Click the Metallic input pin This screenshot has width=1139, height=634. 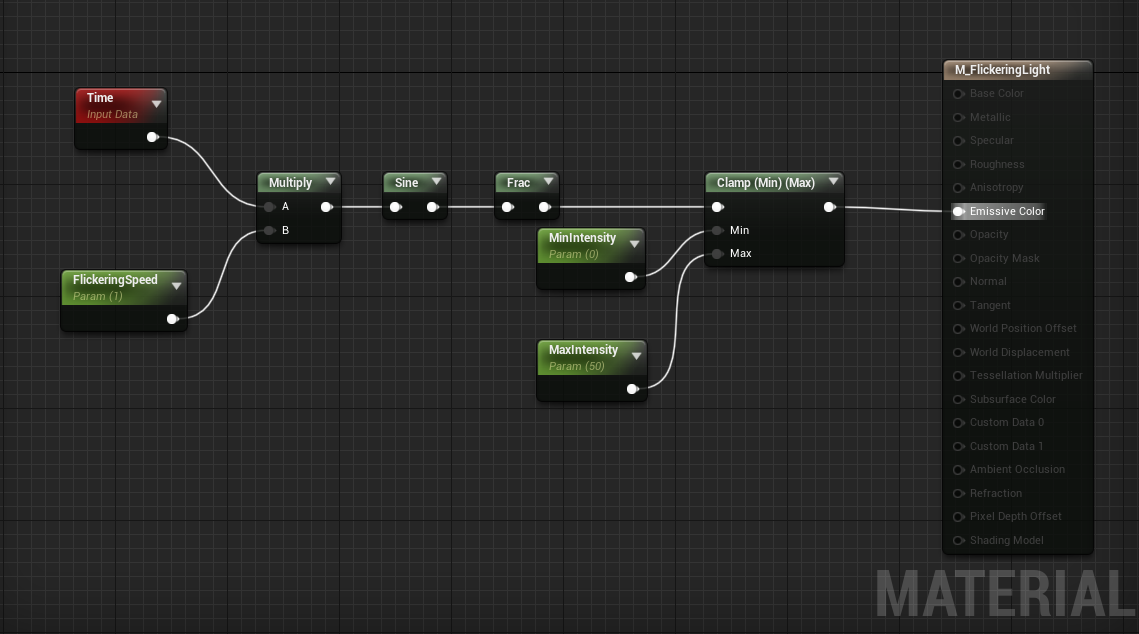(959, 117)
